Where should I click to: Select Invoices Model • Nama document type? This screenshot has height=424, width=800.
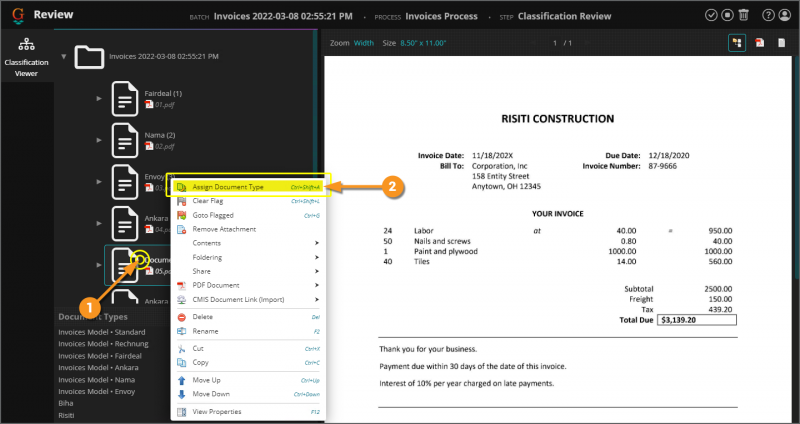click(x=96, y=380)
